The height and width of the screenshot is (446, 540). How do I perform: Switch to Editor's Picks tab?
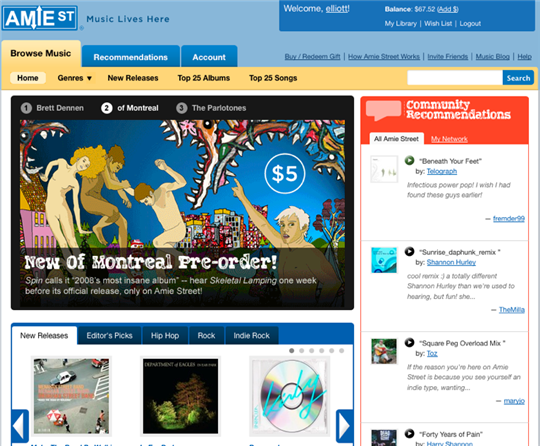pos(110,335)
